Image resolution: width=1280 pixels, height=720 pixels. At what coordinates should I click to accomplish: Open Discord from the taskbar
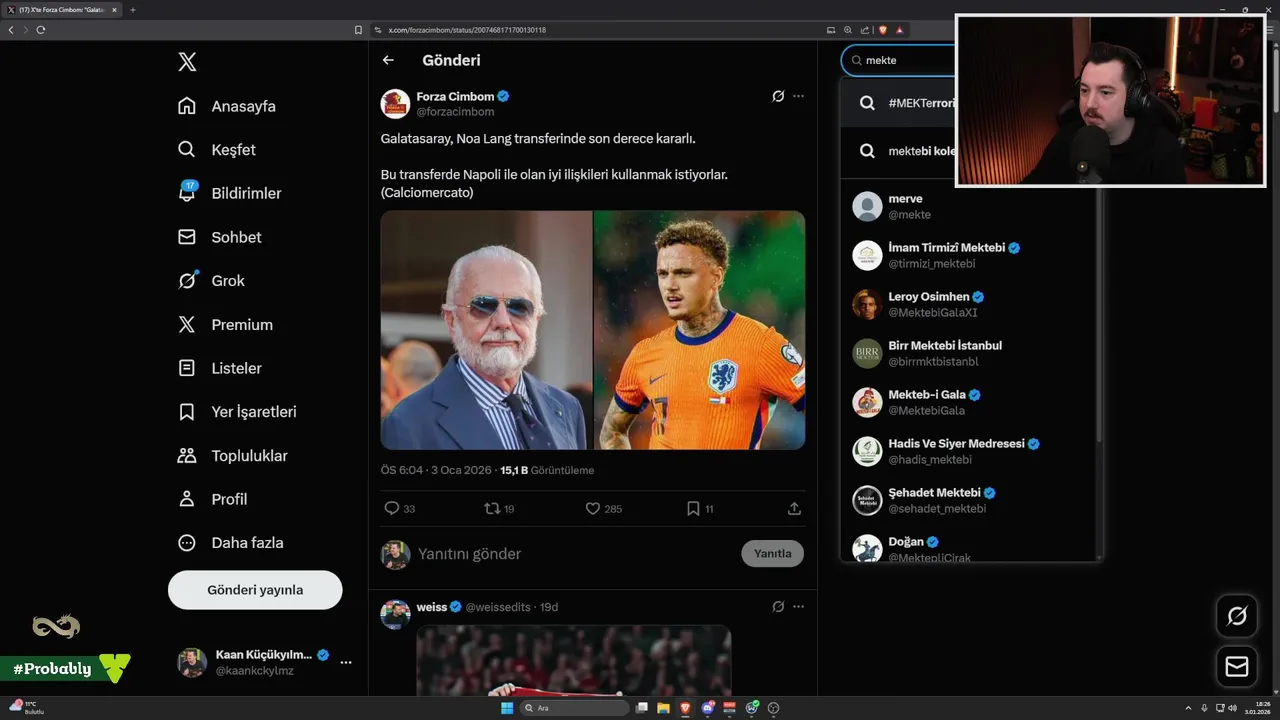click(708, 708)
